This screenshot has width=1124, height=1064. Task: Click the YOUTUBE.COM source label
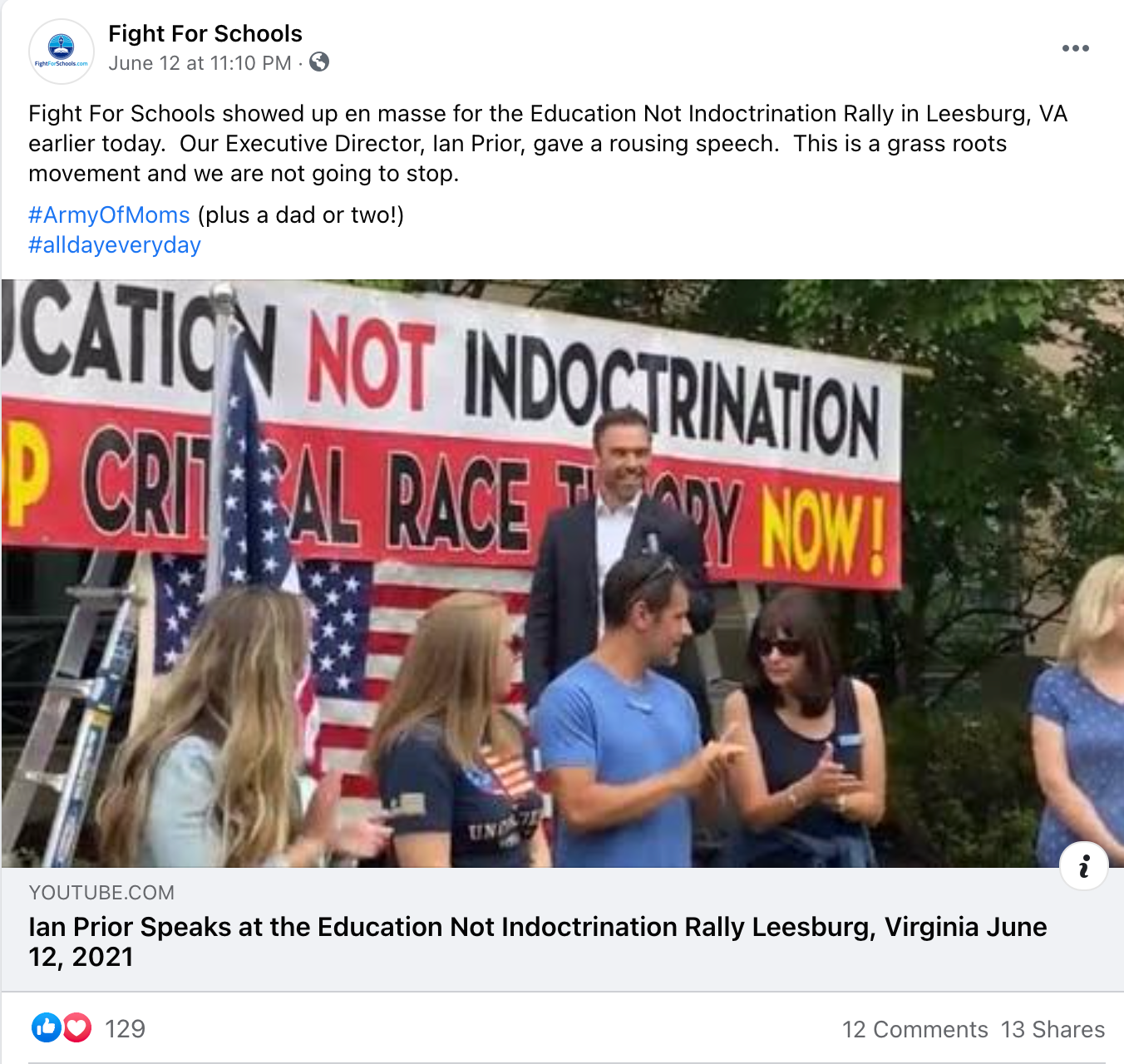point(101,893)
